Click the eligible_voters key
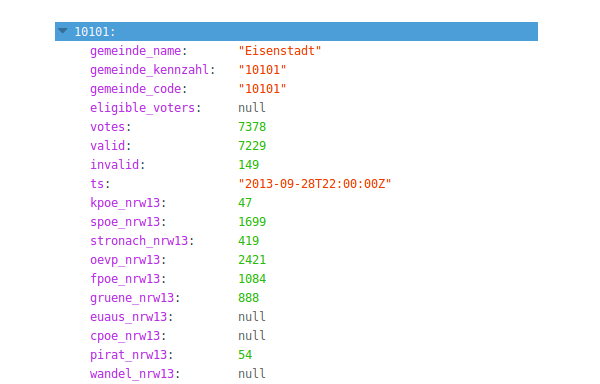Image resolution: width=600 pixels, height=384 pixels. [x=142, y=108]
